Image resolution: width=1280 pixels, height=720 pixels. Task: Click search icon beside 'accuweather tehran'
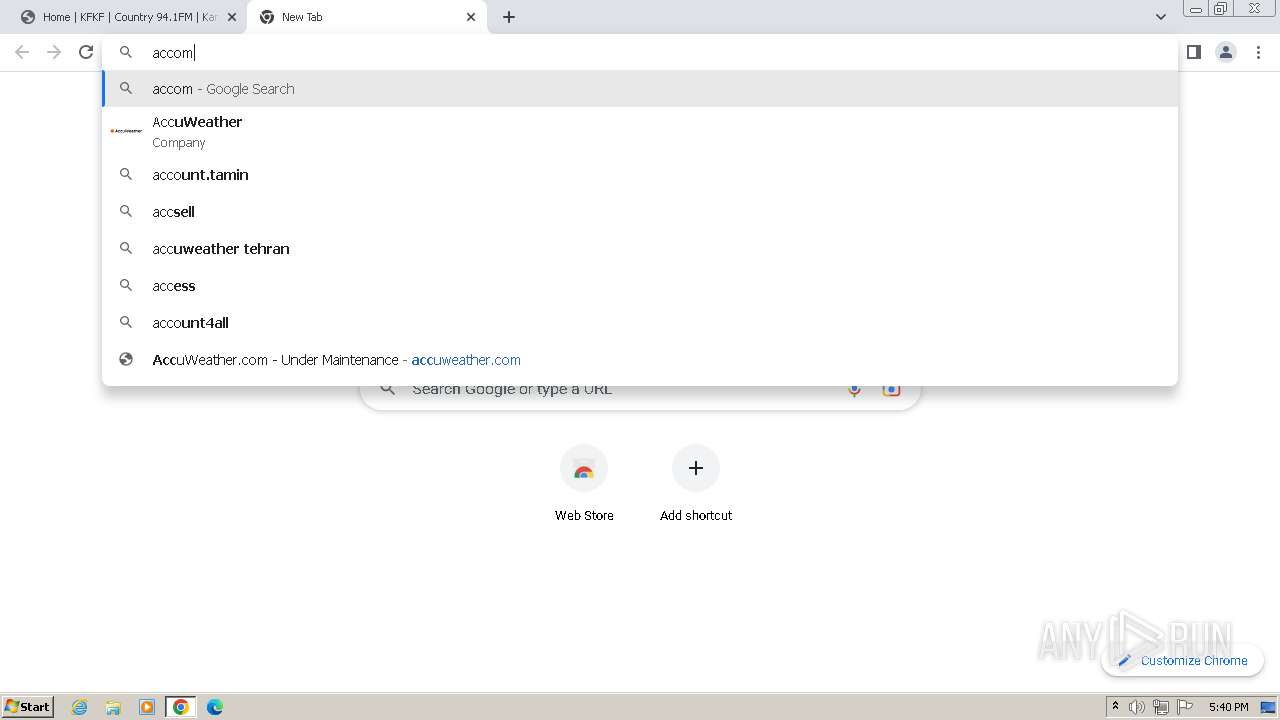126,249
